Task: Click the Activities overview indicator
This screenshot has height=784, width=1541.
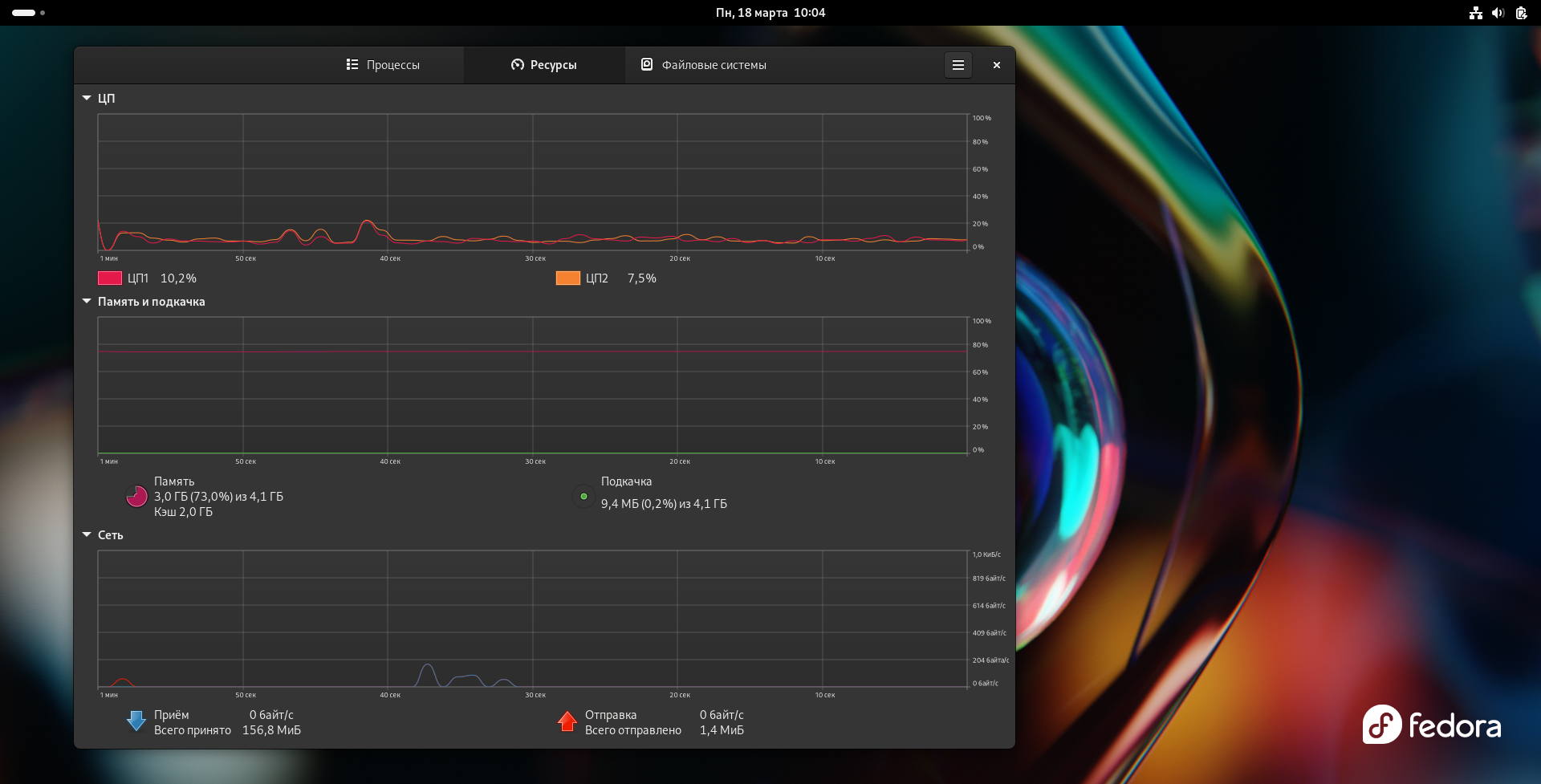Action: pyautogui.click(x=28, y=13)
